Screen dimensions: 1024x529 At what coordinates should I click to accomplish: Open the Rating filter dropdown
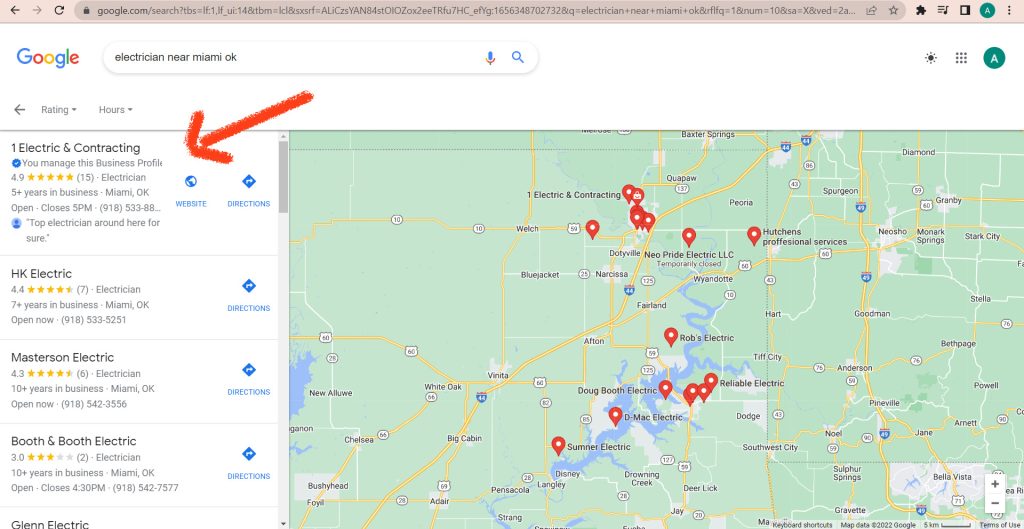pos(59,110)
